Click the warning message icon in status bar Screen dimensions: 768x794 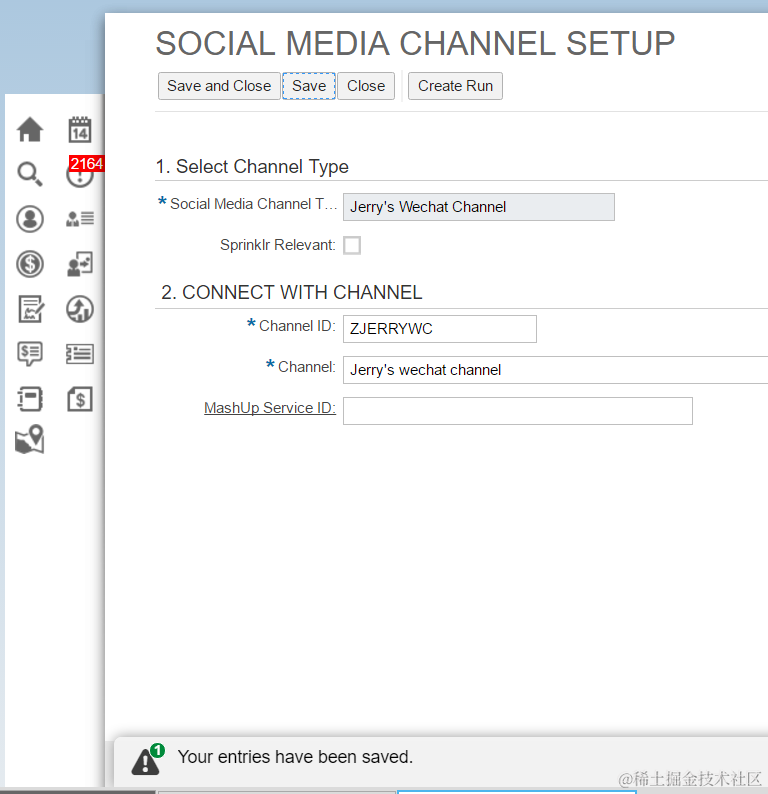click(x=148, y=759)
